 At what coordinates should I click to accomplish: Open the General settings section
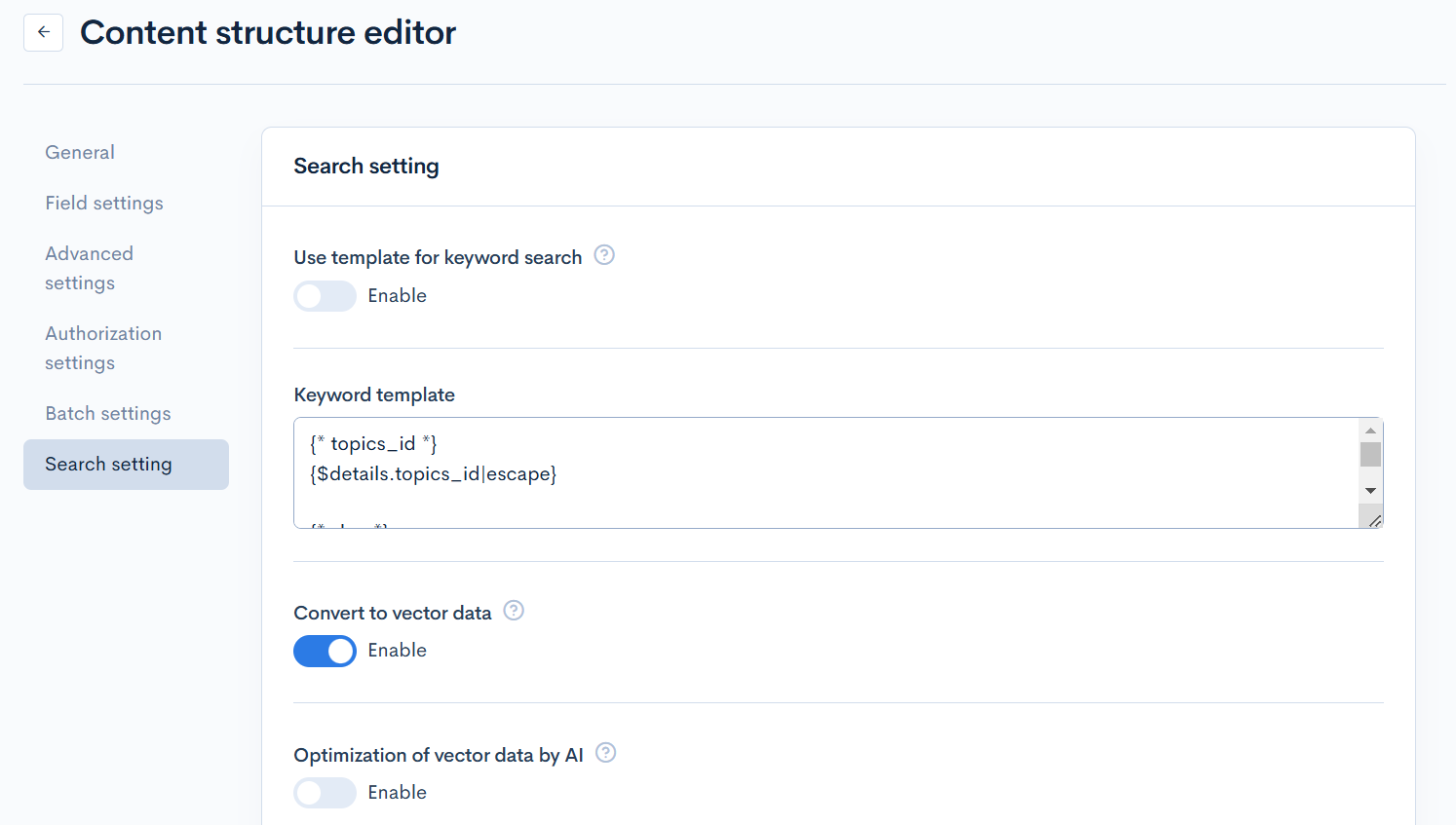80,152
